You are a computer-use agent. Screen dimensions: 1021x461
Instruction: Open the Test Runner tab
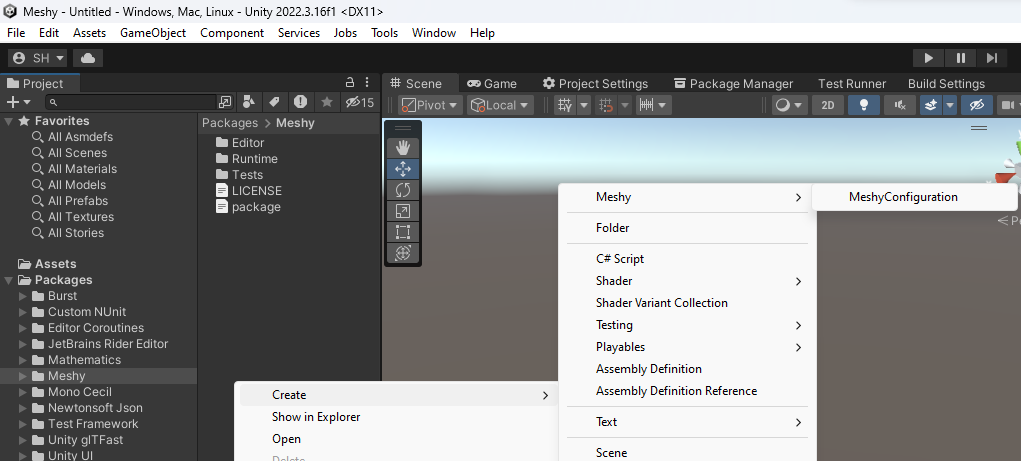click(x=852, y=83)
